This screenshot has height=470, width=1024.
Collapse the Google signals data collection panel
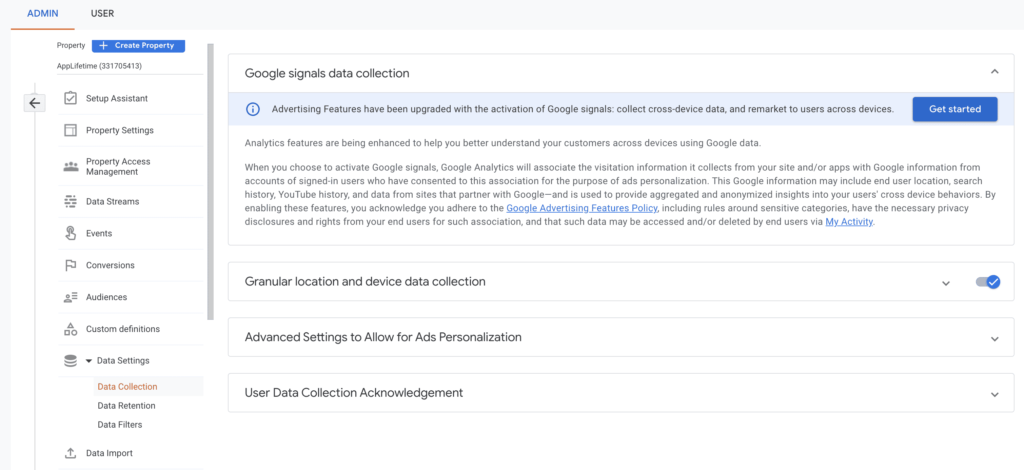pyautogui.click(x=994, y=72)
